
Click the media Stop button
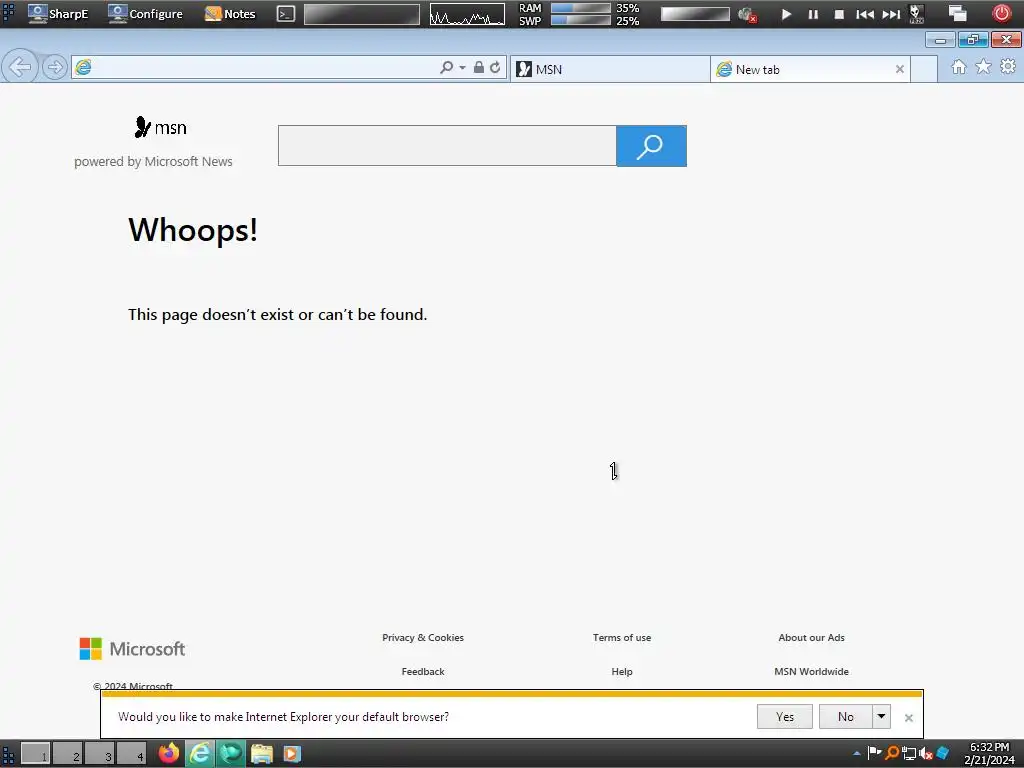point(839,14)
